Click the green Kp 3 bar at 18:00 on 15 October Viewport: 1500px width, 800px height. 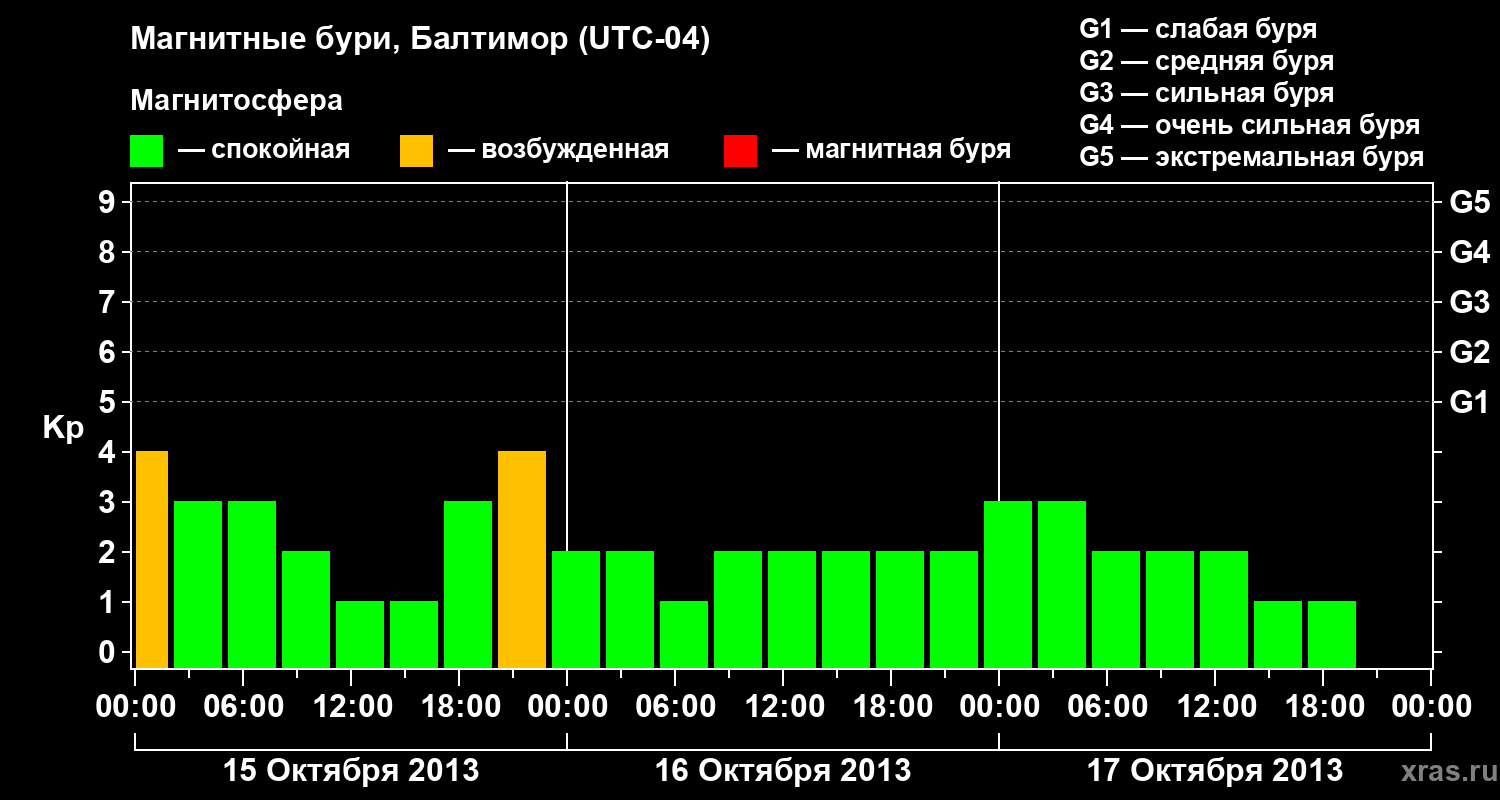pyautogui.click(x=468, y=584)
